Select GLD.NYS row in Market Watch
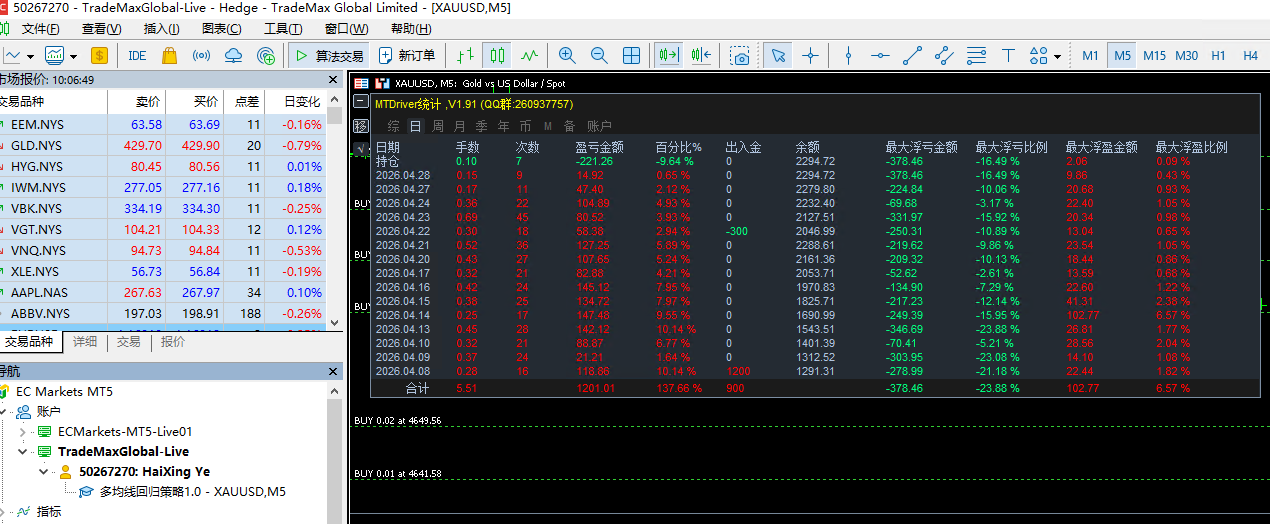The width and height of the screenshot is (1270, 524). tap(162, 146)
